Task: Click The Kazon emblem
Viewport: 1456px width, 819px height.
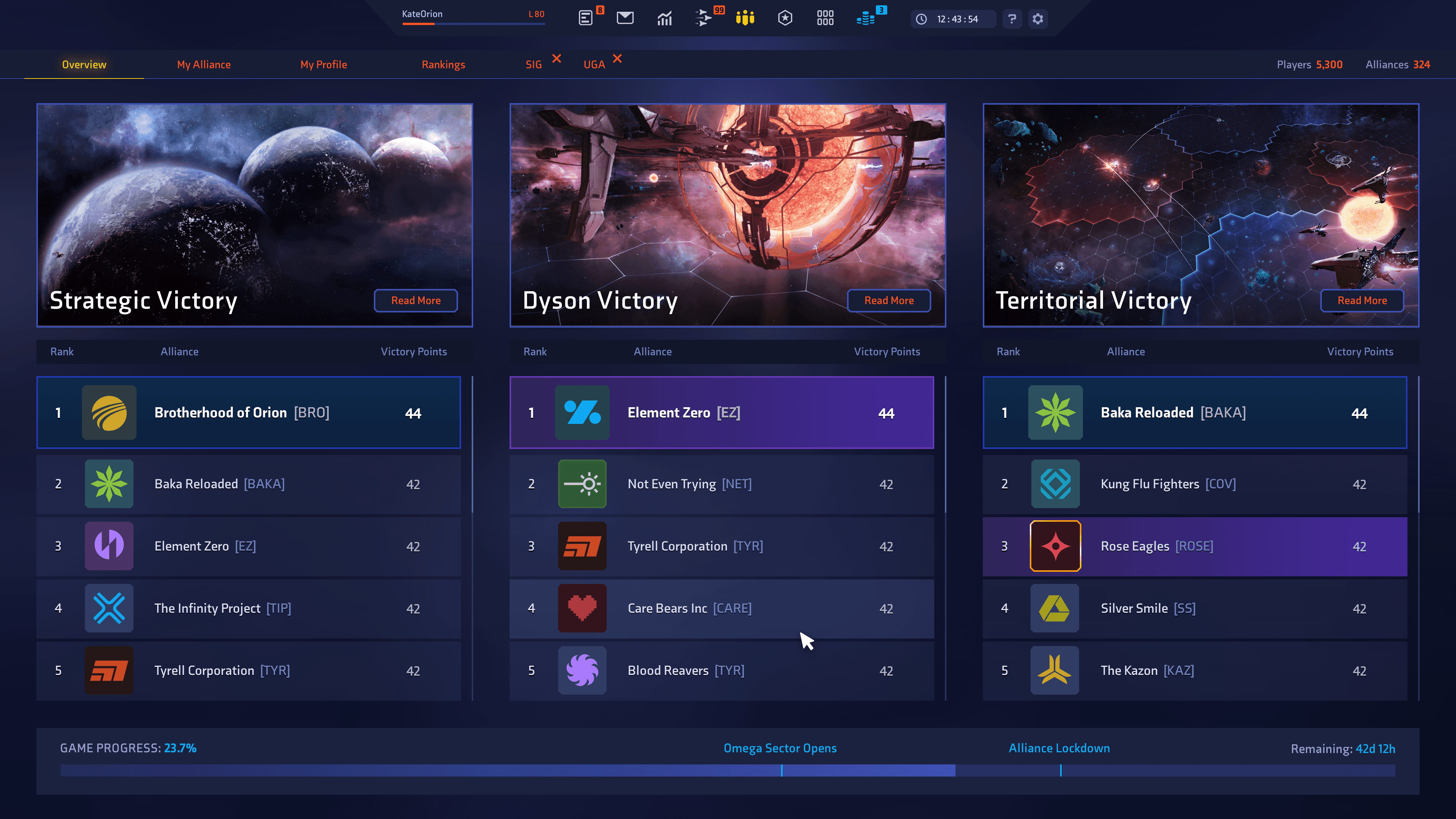Action: 1055,670
